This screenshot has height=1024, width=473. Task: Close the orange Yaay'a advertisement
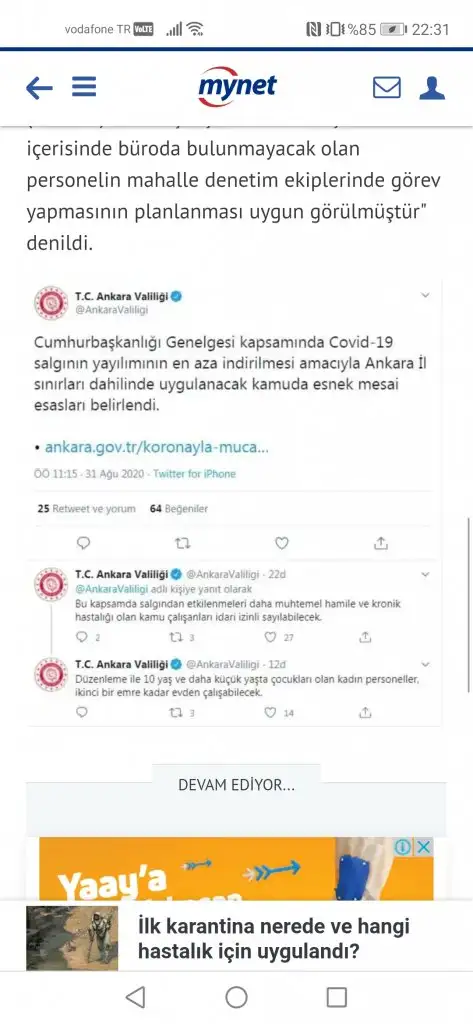(x=424, y=848)
